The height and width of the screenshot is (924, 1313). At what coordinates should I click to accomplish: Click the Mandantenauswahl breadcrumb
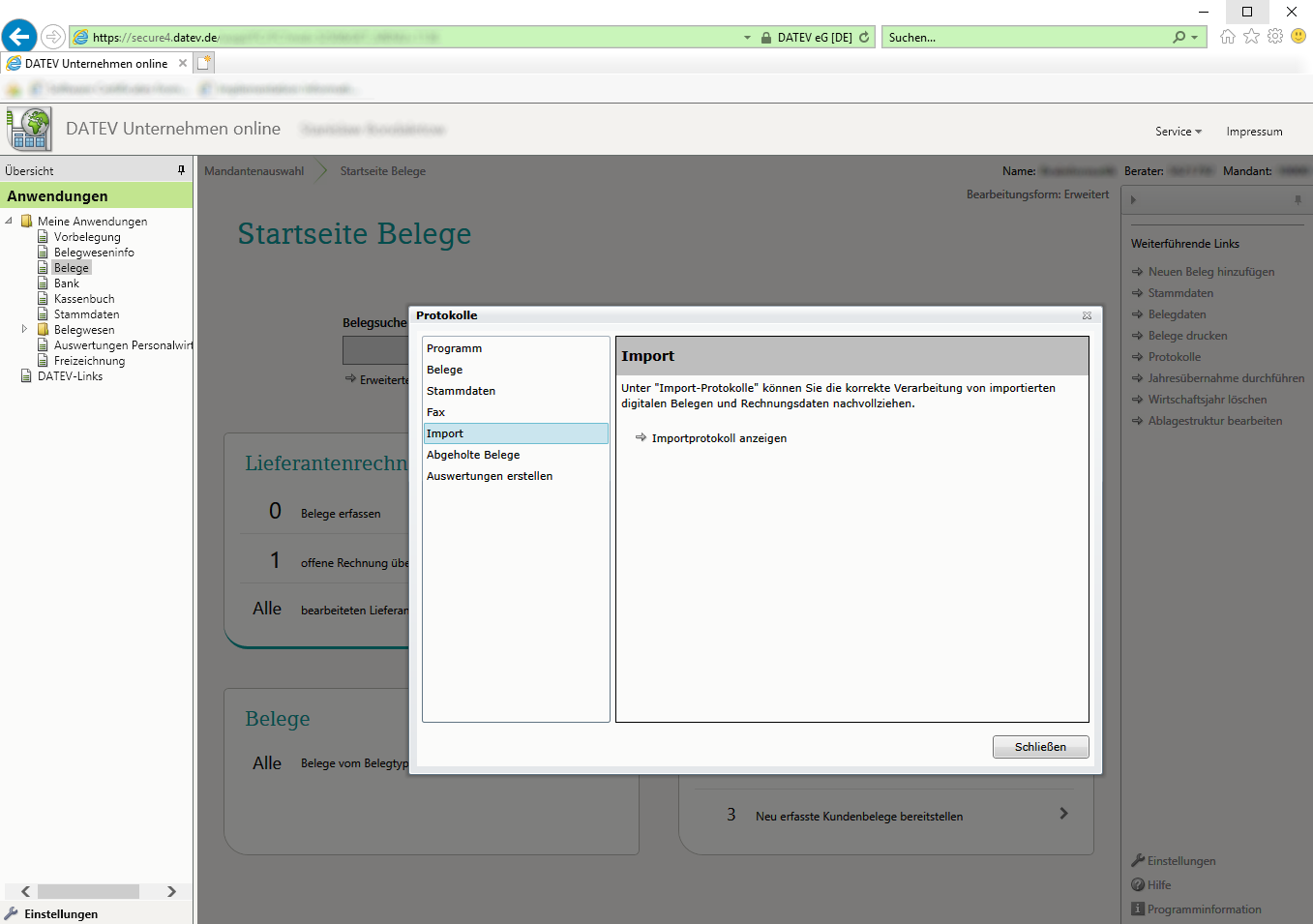(x=254, y=171)
